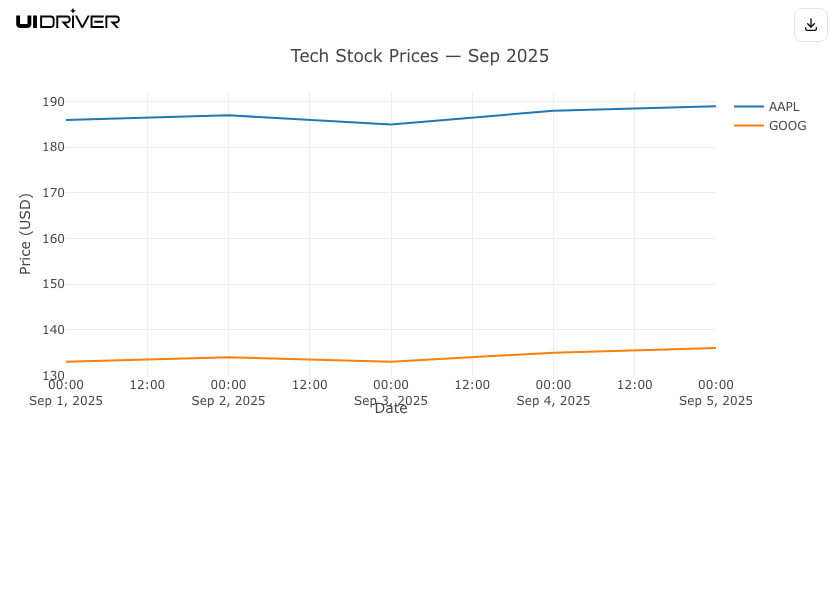The image size is (840, 600).
Task: Click the 190 y-axis tick label
Action: pos(53,102)
